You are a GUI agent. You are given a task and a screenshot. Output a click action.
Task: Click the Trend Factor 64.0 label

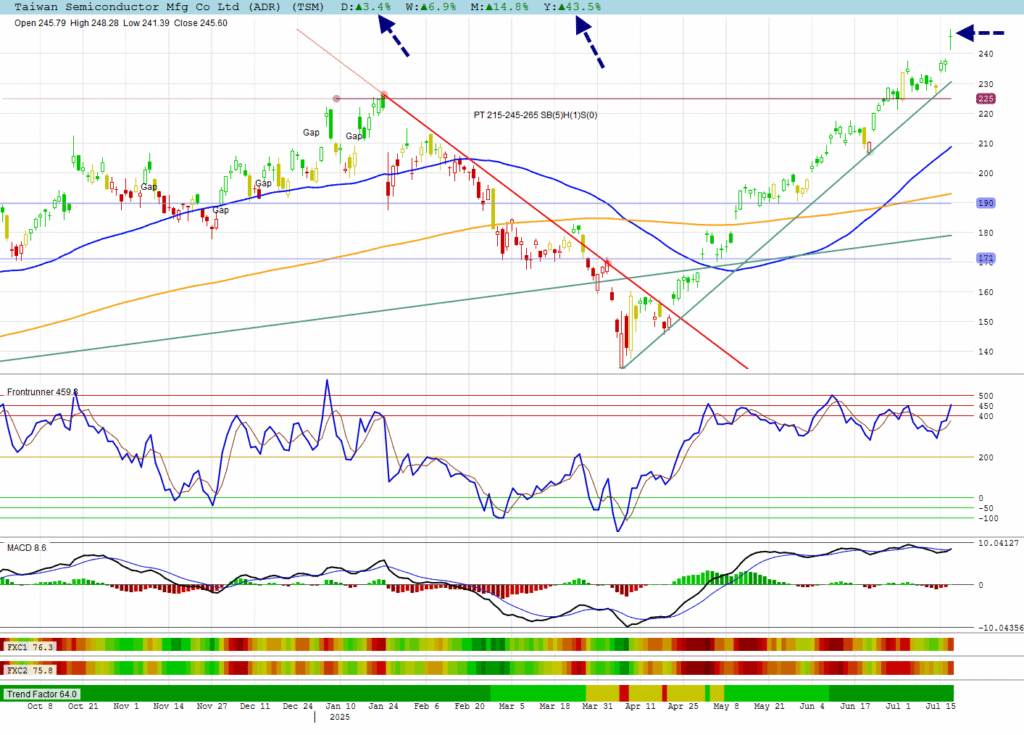click(x=42, y=694)
